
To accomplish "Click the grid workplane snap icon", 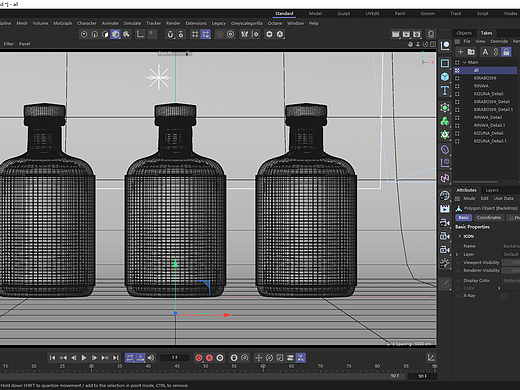I will [x=195, y=34].
